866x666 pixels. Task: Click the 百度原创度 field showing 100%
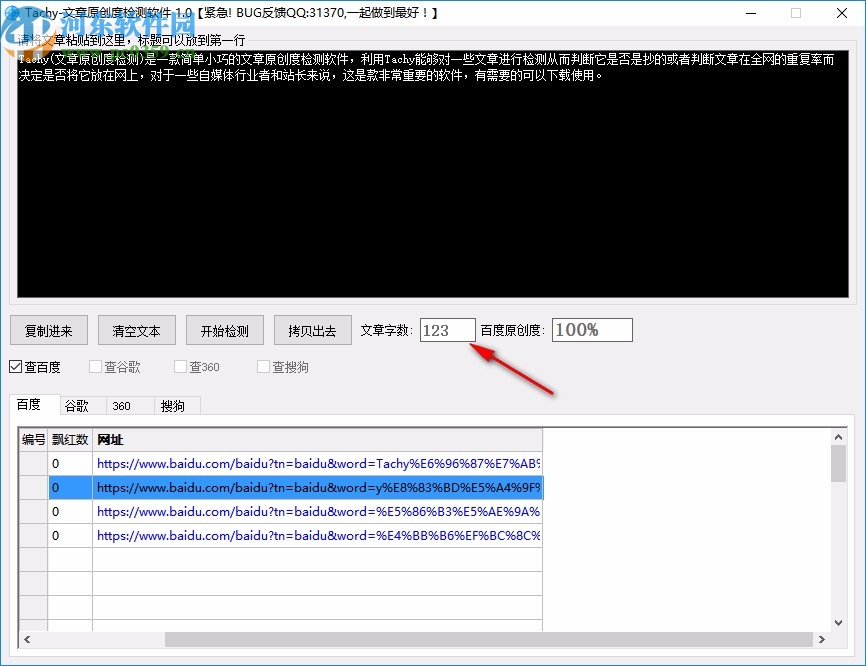(592, 330)
